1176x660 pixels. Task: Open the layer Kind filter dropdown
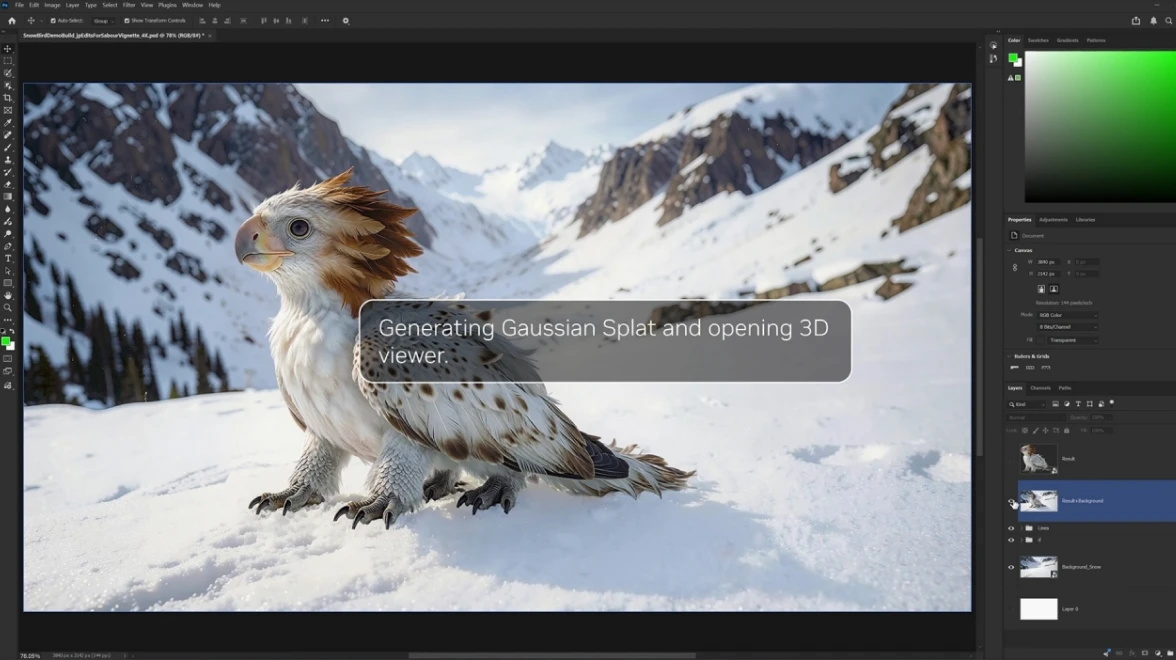pos(1027,404)
